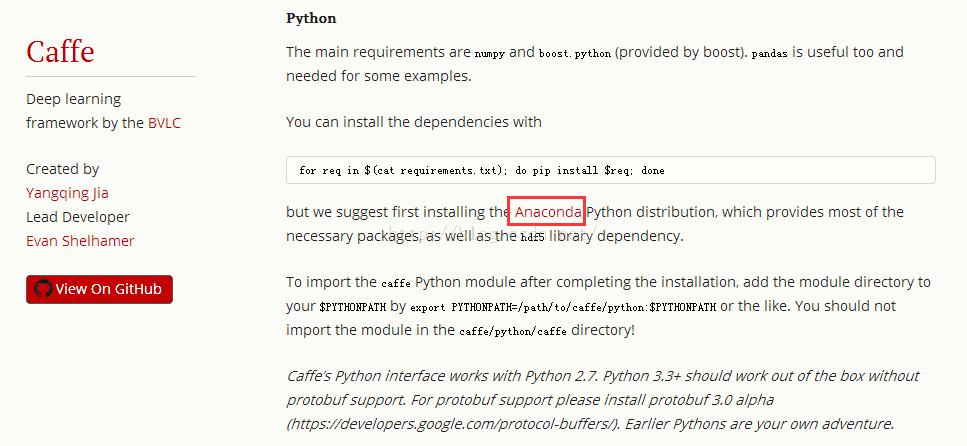Viewport: 967px width, 446px height.
Task: Click the caffe/python/caffe directory text
Action: pyautogui.click(x=513, y=331)
